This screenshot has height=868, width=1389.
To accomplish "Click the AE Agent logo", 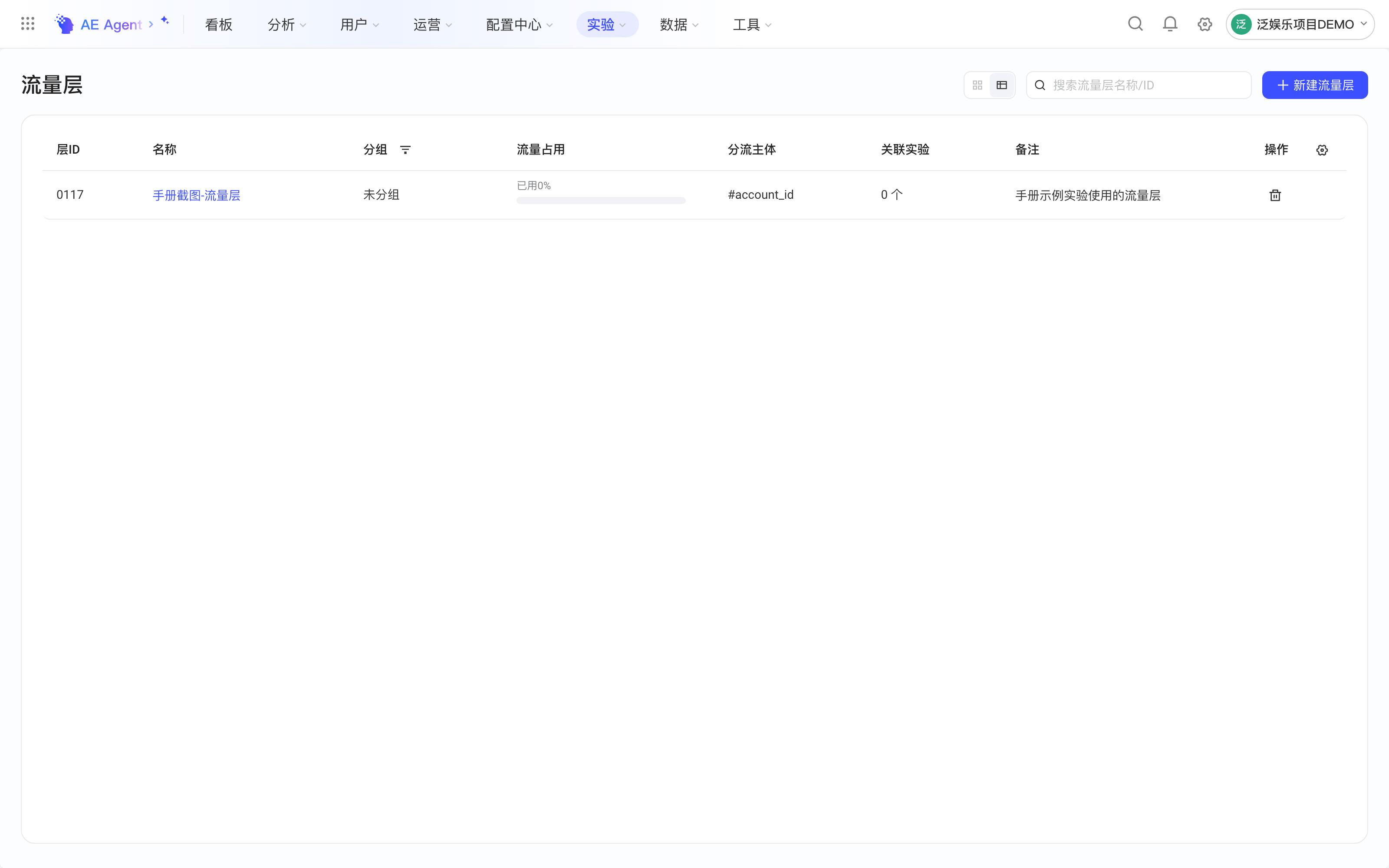I will coord(64,24).
